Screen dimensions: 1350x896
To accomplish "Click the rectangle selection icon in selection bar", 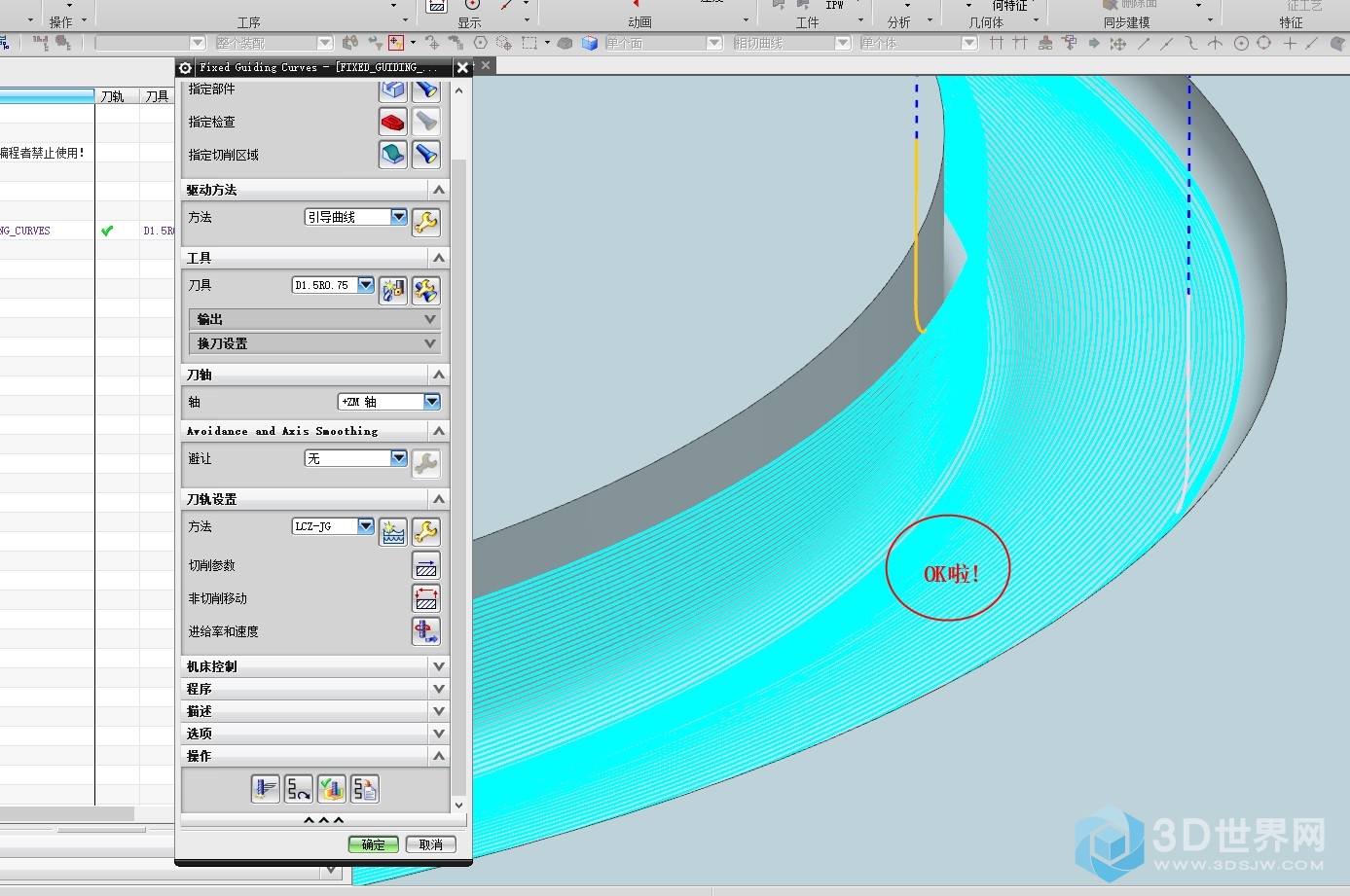I will point(529,43).
